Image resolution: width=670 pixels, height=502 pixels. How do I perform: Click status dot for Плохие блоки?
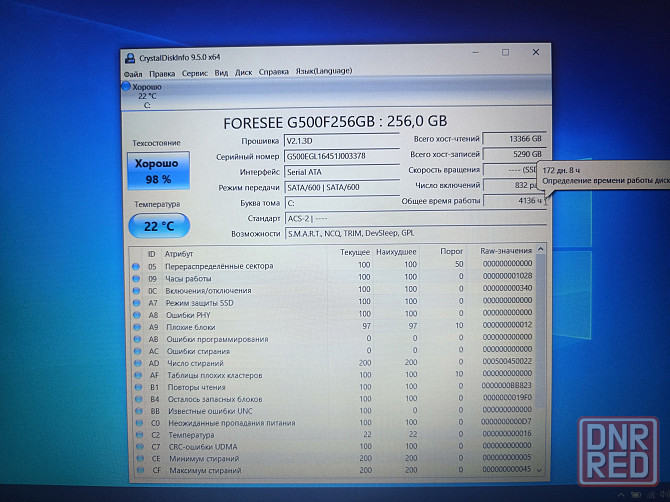pos(137,327)
